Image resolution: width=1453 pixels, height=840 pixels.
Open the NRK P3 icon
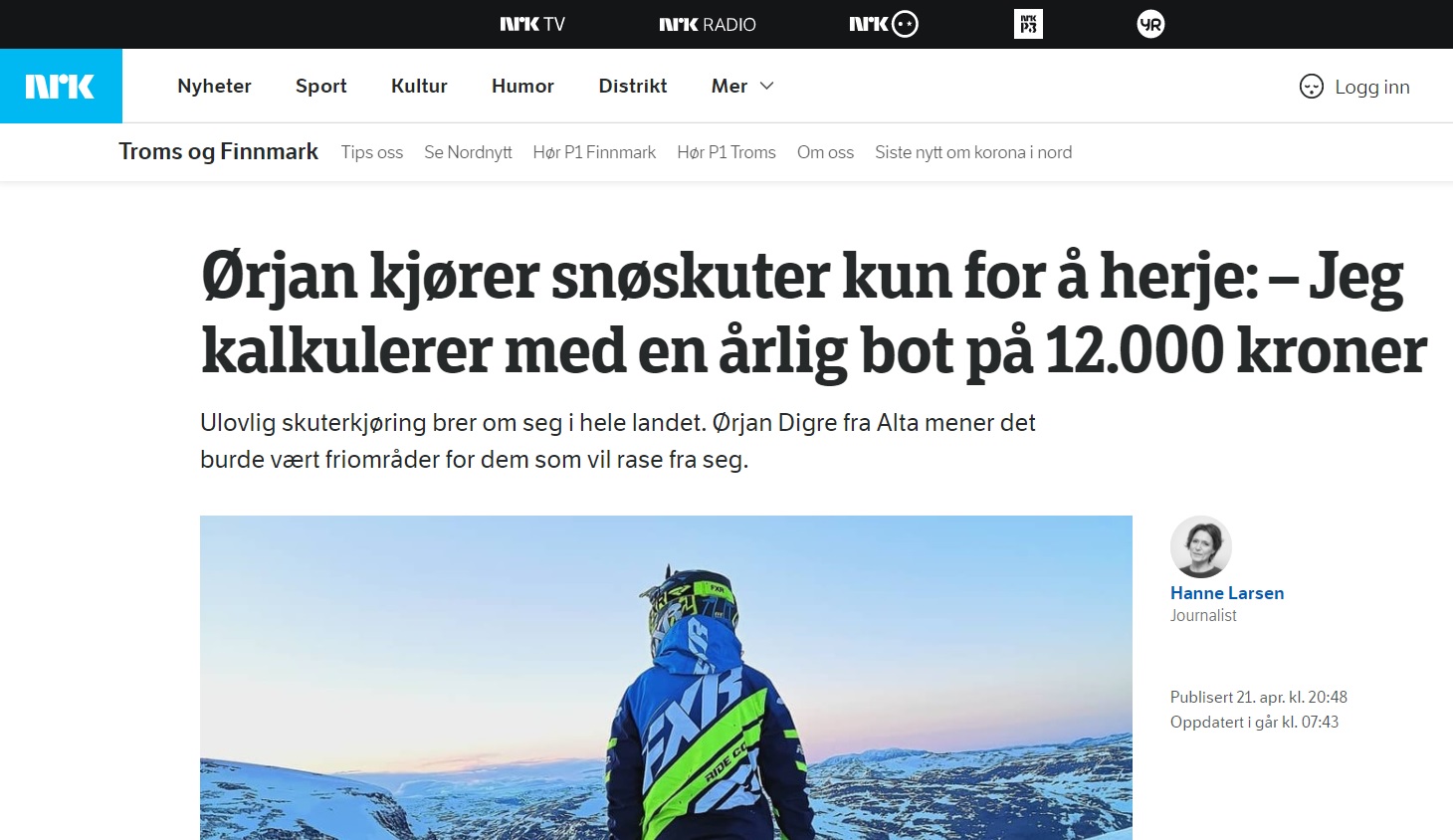1028,24
